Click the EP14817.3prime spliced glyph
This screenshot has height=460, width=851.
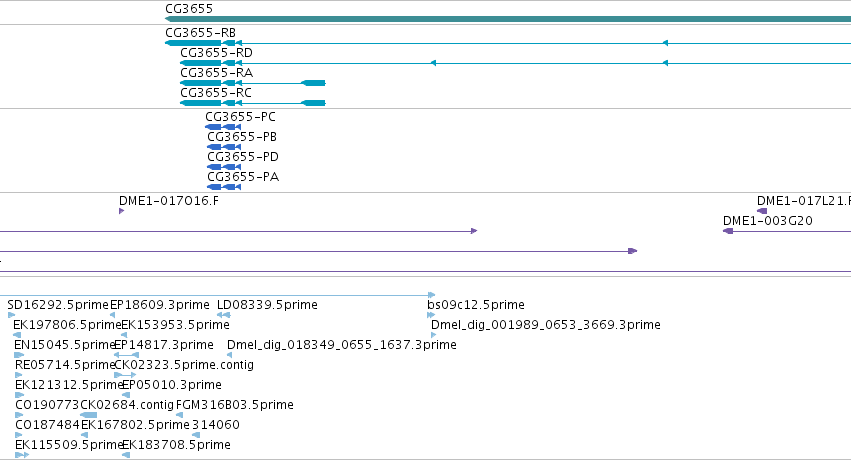[x=126, y=355]
